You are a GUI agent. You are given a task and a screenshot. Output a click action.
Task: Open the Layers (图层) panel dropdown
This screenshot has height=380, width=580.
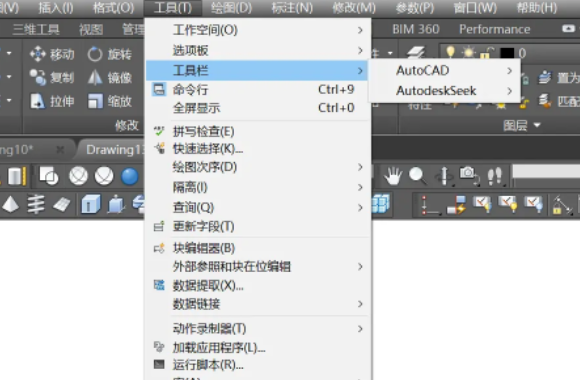(x=522, y=126)
